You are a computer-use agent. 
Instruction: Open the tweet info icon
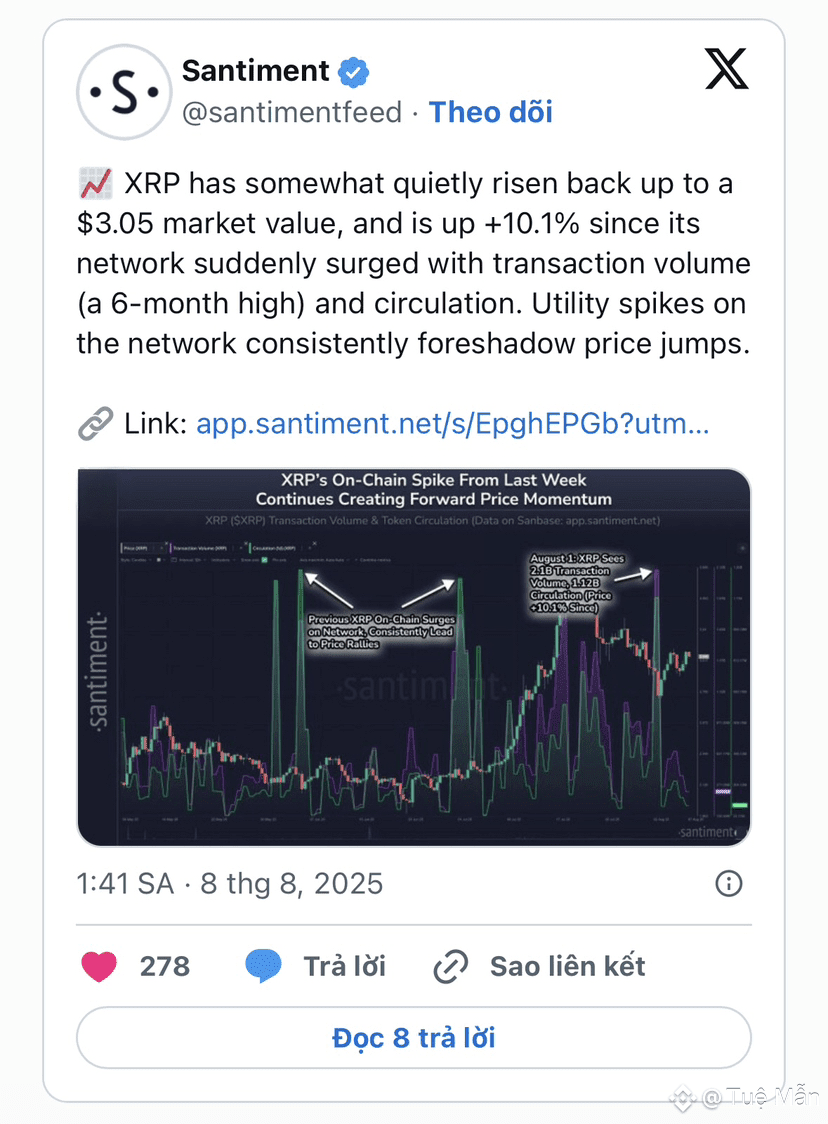pyautogui.click(x=729, y=883)
